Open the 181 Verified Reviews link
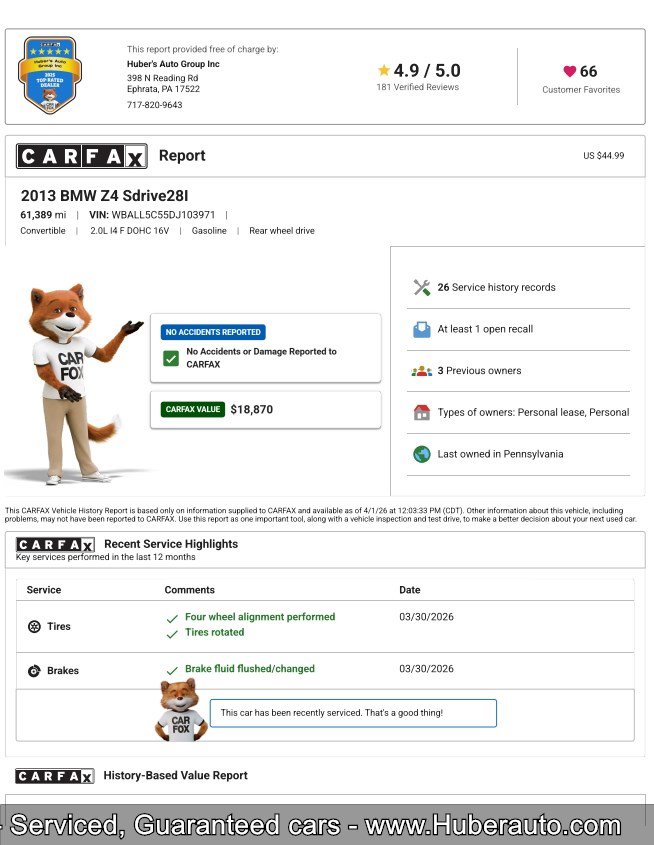Viewport: 654px width, 845px height. coord(417,88)
